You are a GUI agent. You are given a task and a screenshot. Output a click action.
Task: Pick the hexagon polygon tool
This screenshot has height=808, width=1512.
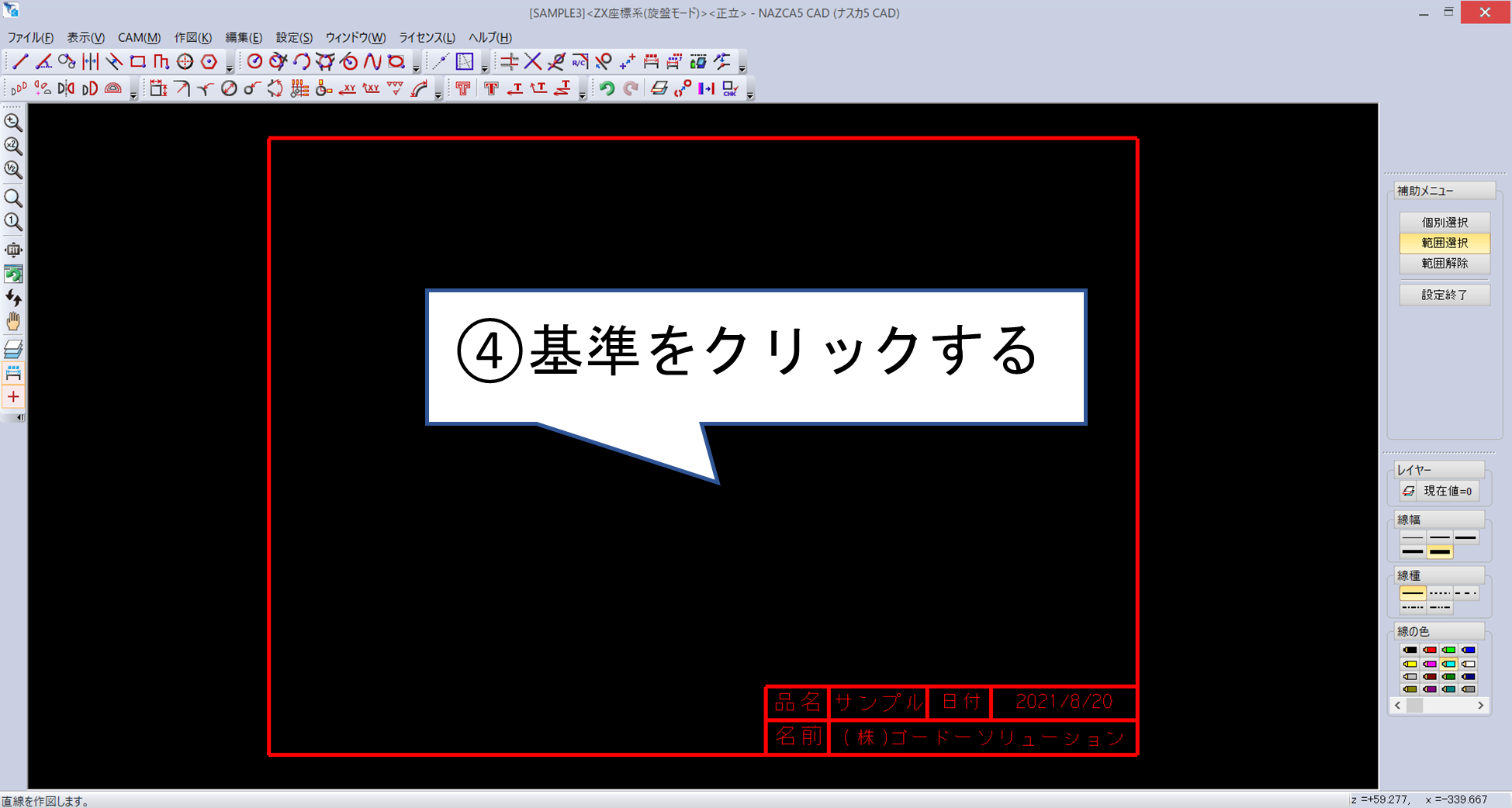tap(209, 62)
